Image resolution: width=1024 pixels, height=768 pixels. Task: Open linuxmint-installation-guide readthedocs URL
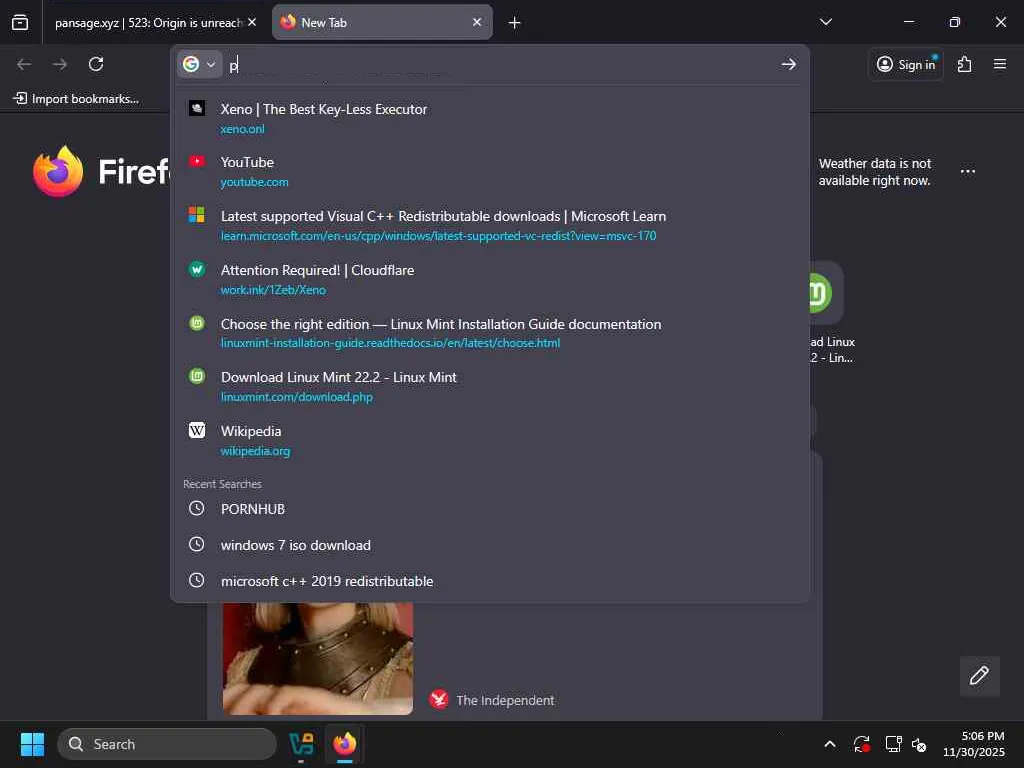tap(390, 343)
